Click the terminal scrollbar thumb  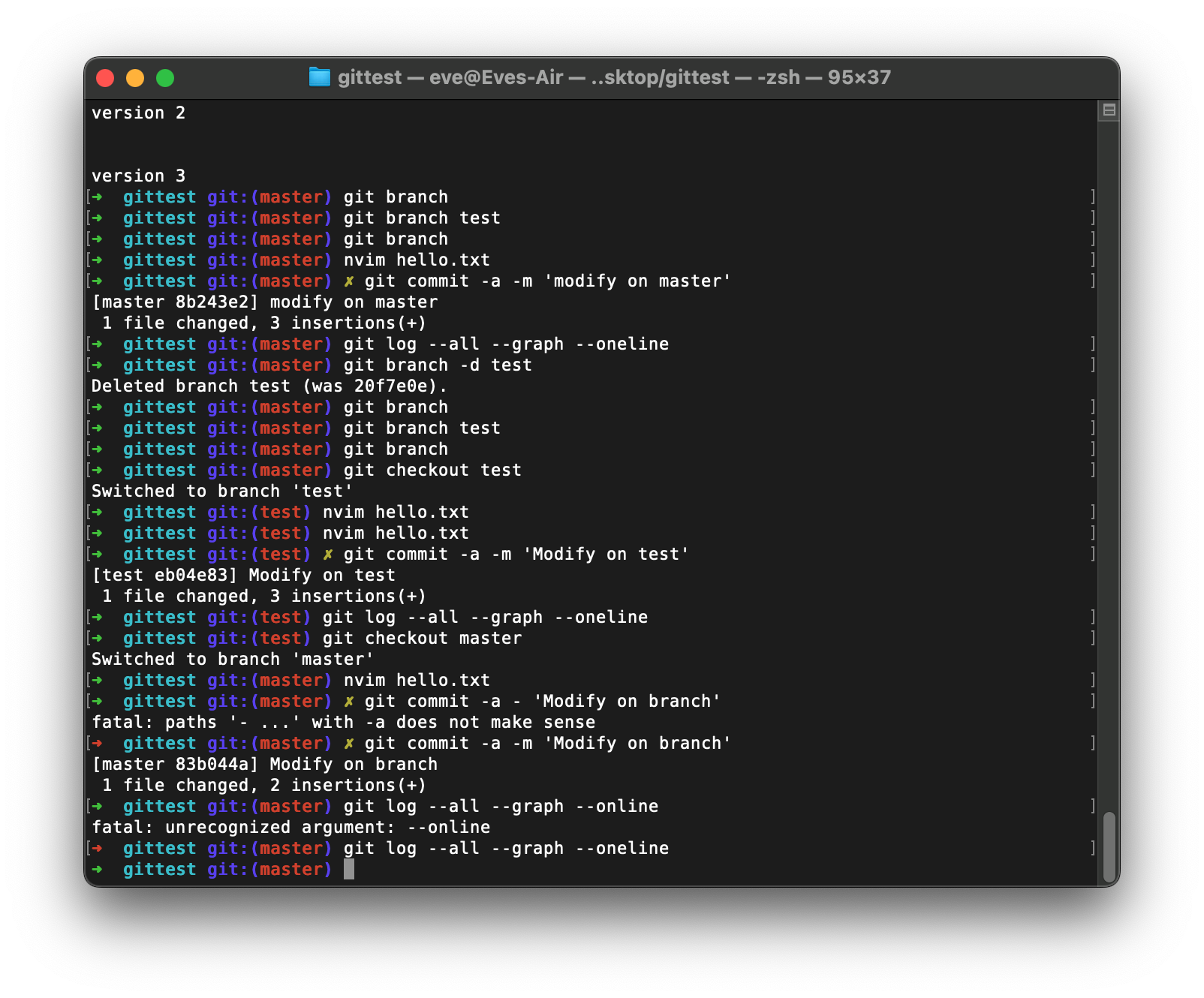coord(1109,847)
